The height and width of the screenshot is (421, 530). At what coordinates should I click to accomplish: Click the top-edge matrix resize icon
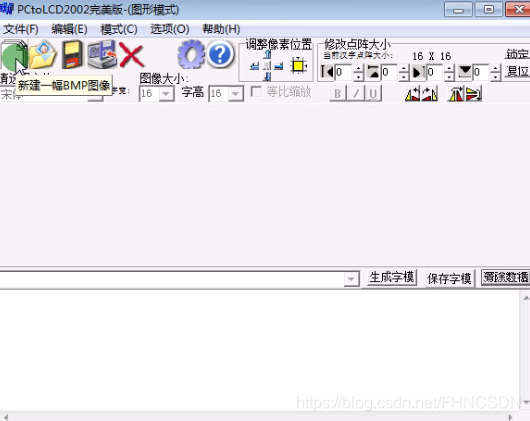tap(373, 72)
